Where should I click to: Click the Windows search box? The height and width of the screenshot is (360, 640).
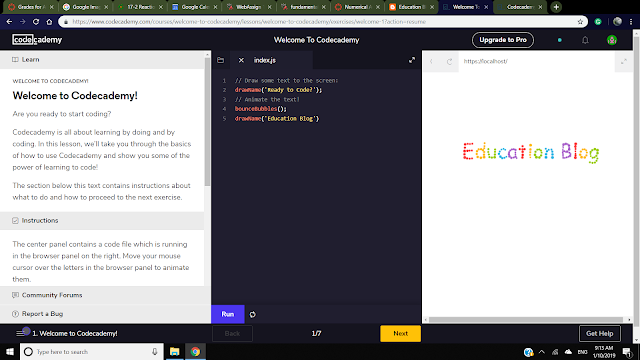pos(92,351)
